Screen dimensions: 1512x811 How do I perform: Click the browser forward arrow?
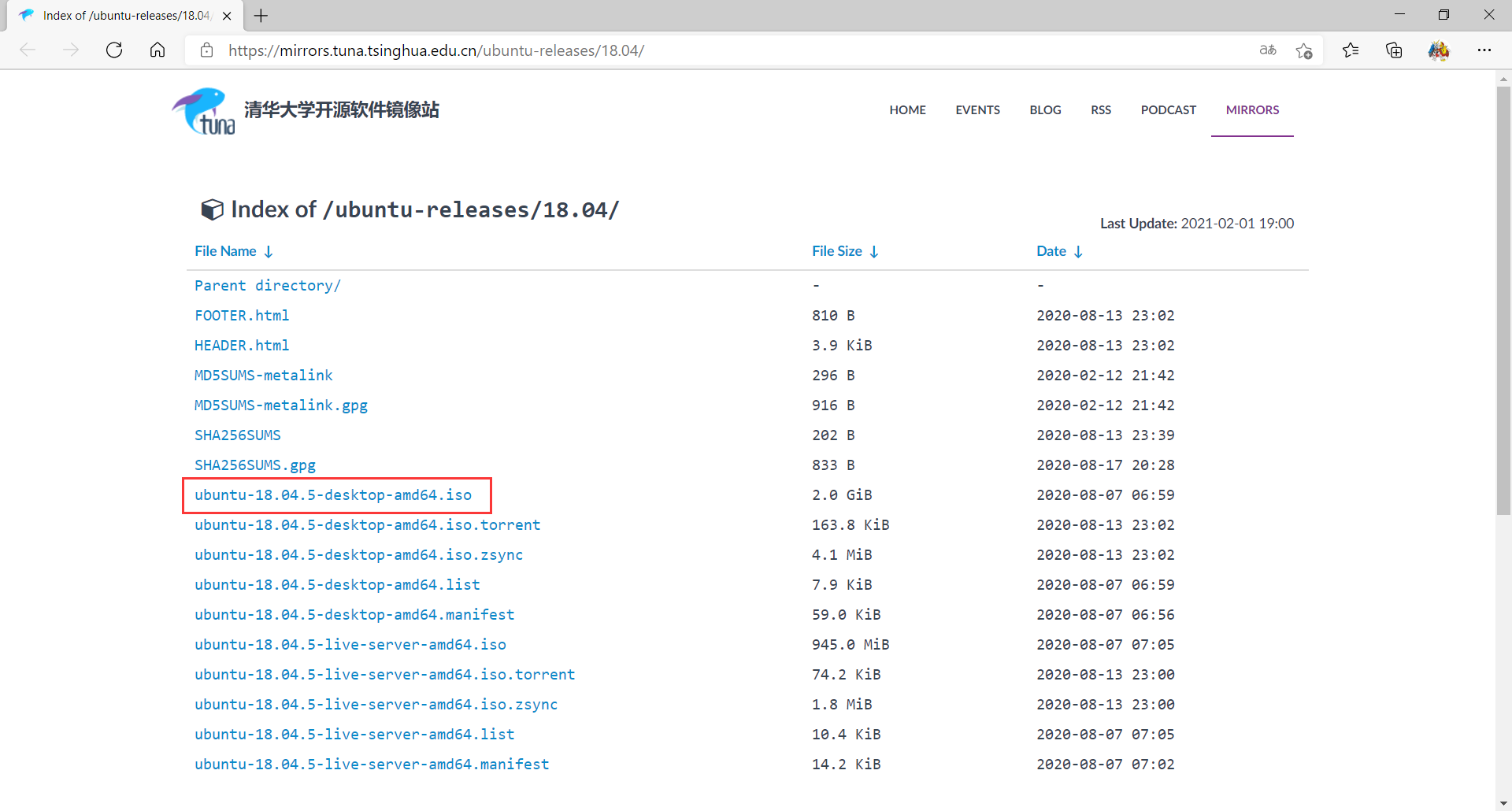coord(71,50)
